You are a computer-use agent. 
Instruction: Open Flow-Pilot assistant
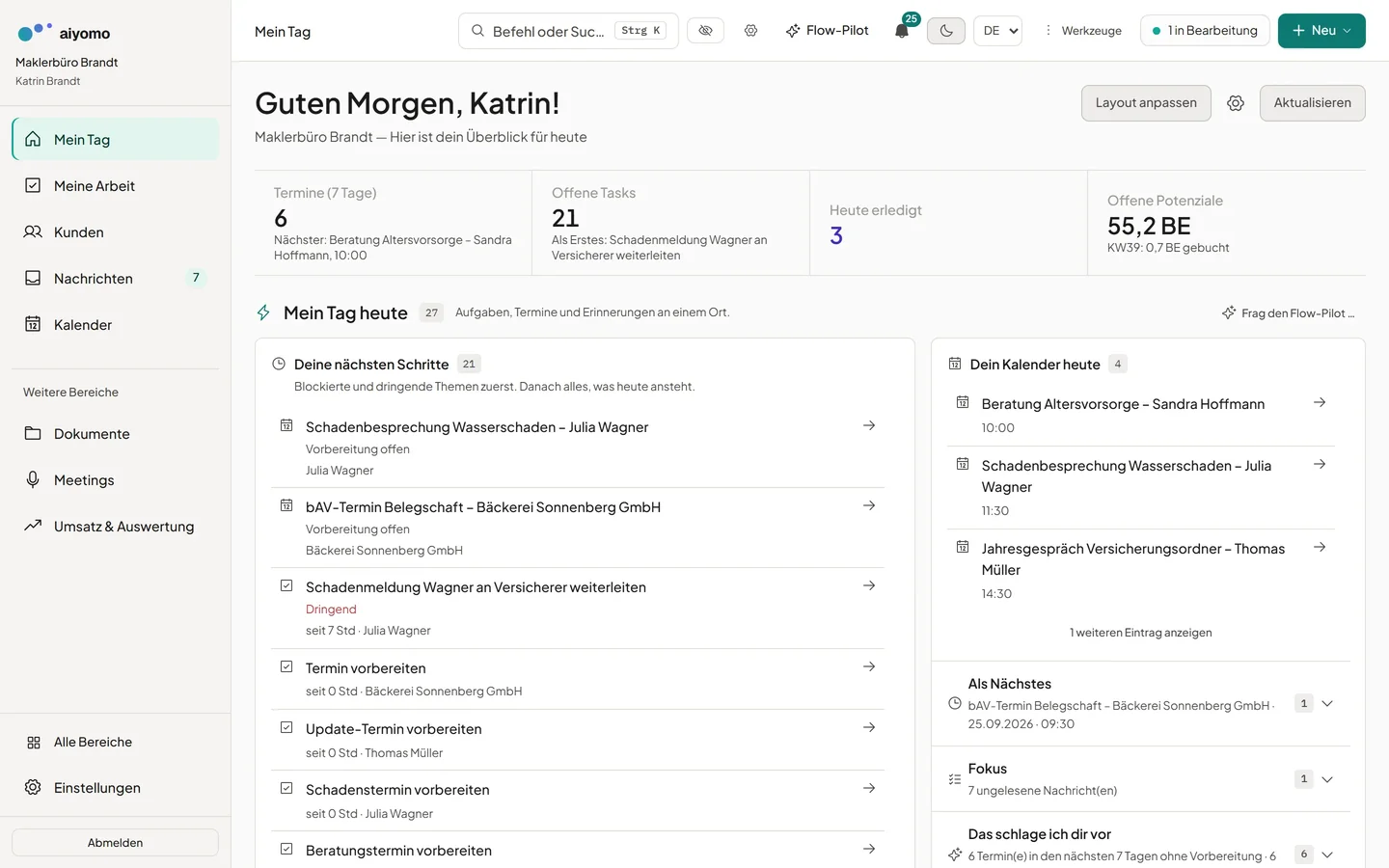[828, 31]
